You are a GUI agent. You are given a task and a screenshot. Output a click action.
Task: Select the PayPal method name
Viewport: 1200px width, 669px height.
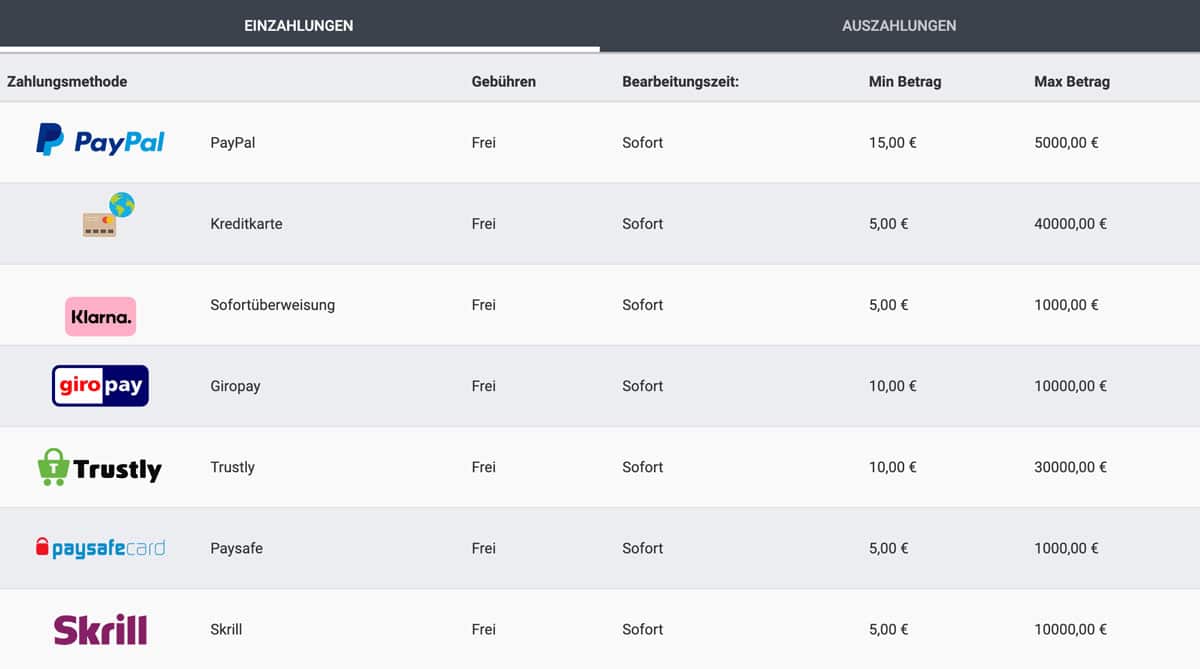point(233,143)
